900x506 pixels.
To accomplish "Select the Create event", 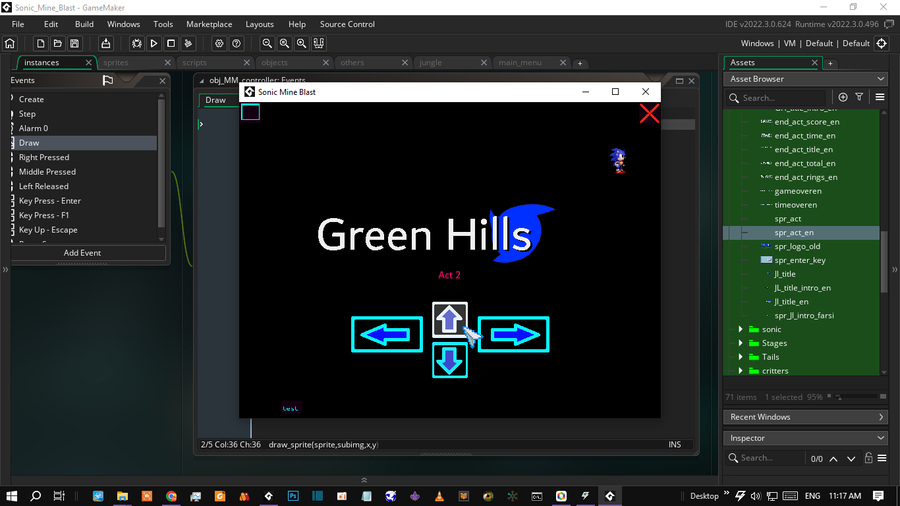I will point(31,99).
